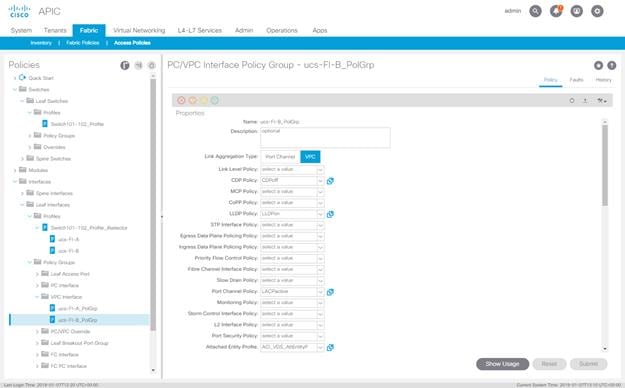The width and height of the screenshot is (625, 388).
Task: Click the third icon in Policies panel header
Action: [151, 65]
